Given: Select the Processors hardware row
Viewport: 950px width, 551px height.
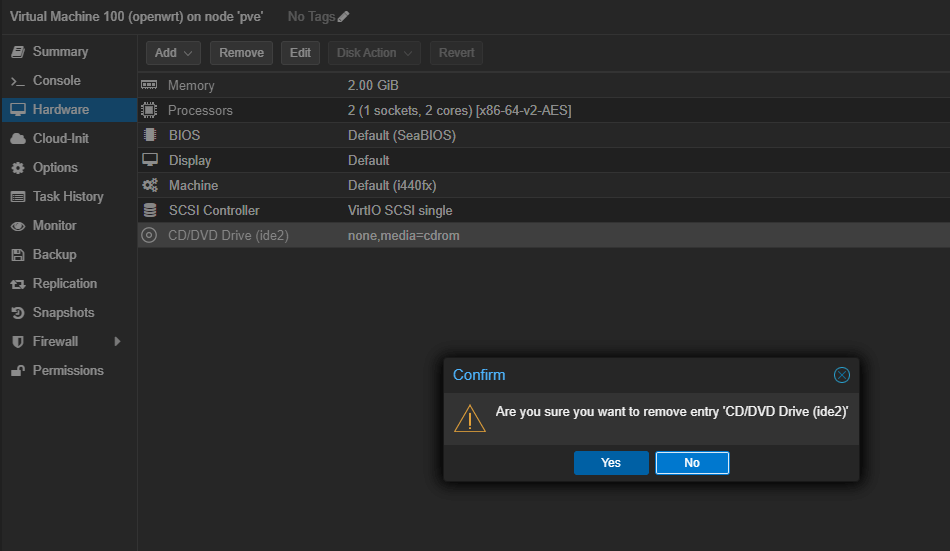Looking at the screenshot, I should [x=459, y=110].
